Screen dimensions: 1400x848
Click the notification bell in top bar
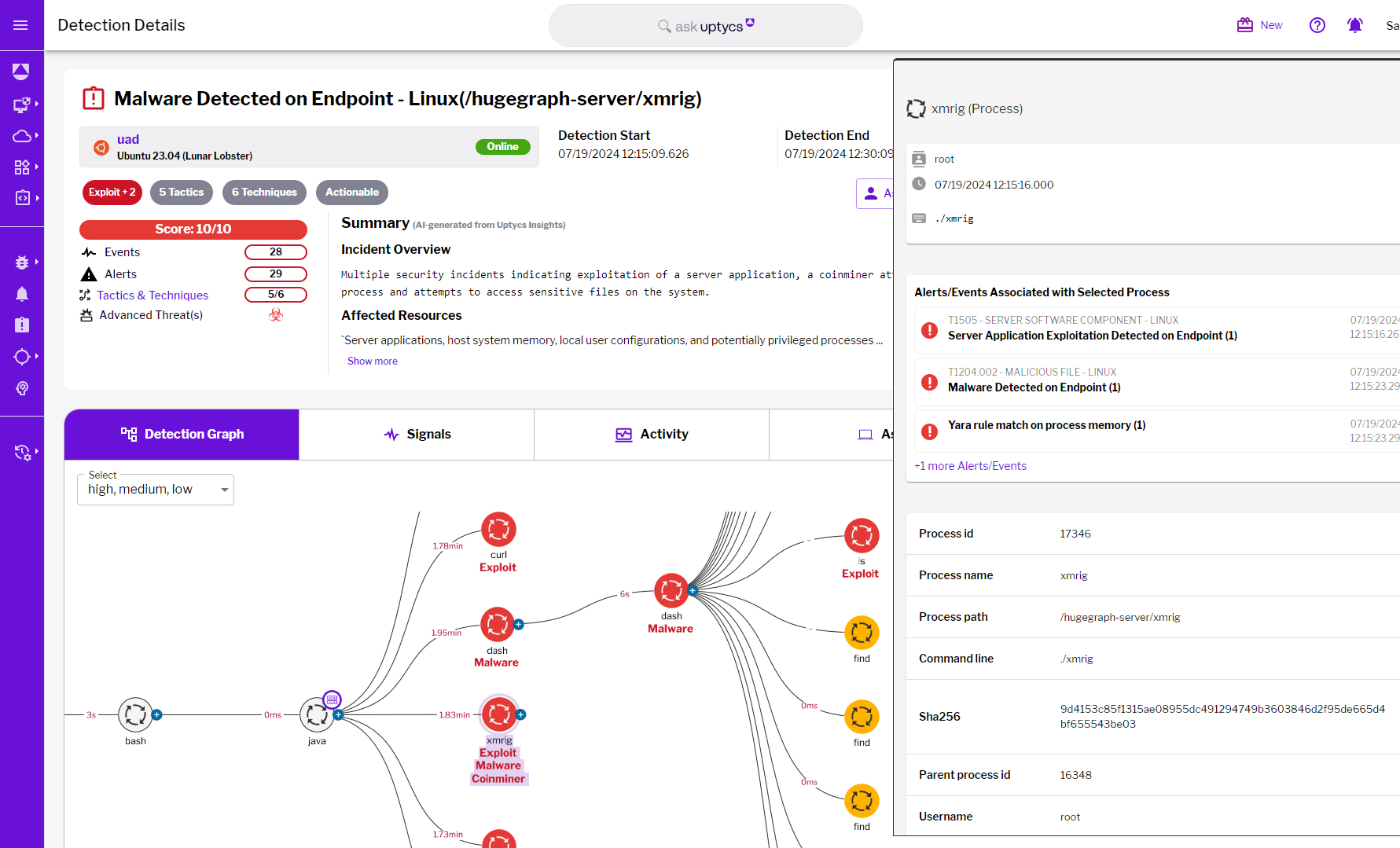click(x=1354, y=24)
